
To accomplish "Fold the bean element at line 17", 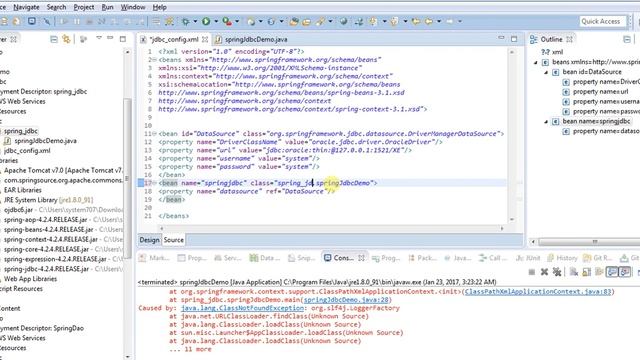I will 154,183.
